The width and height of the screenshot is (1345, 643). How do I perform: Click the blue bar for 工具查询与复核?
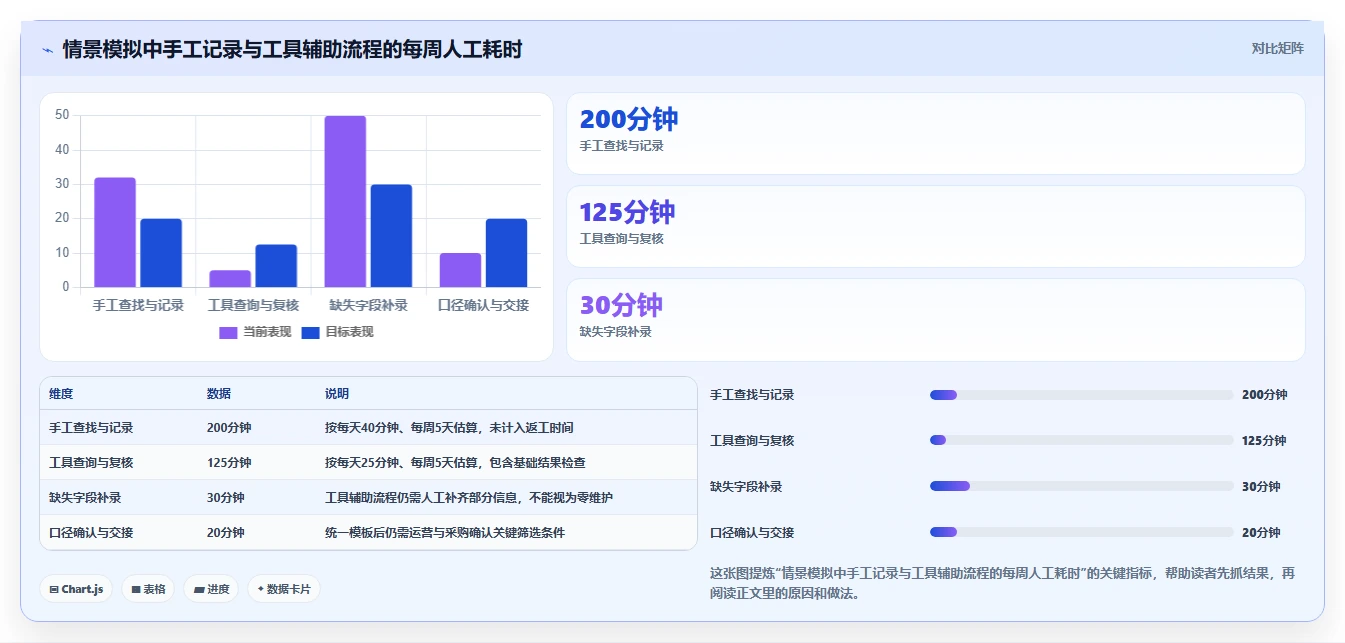(x=276, y=266)
